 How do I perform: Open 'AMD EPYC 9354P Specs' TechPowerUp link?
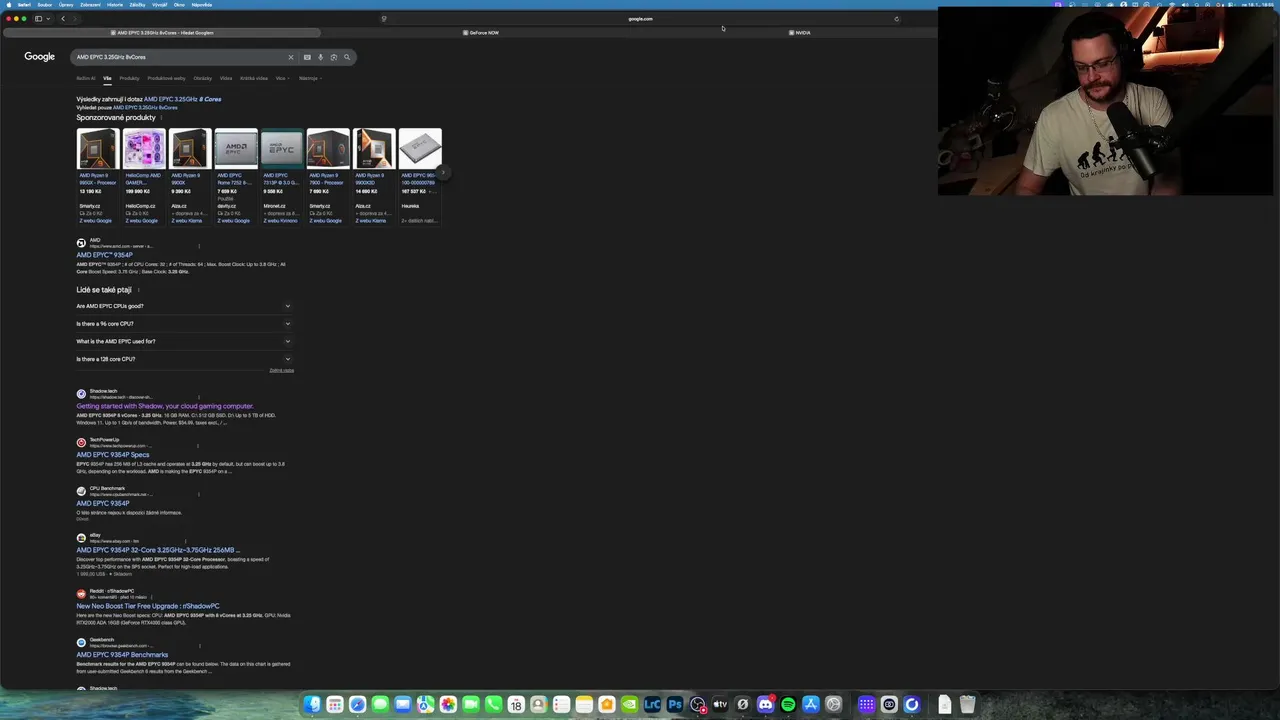click(x=112, y=455)
